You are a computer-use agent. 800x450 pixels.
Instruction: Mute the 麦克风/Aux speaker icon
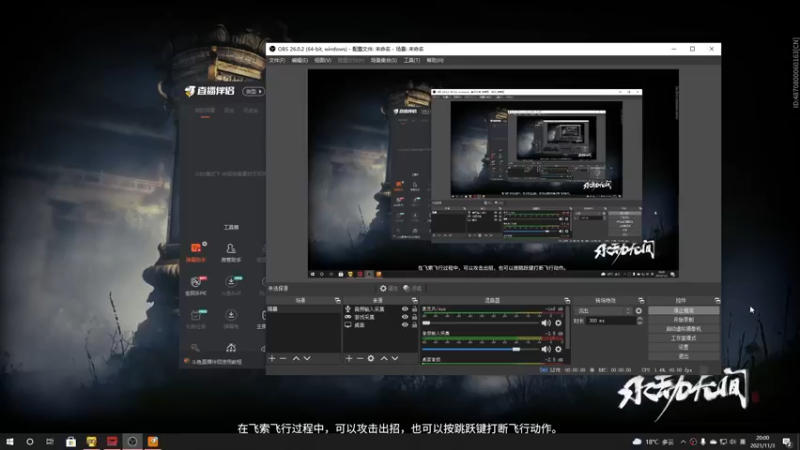pyautogui.click(x=546, y=323)
